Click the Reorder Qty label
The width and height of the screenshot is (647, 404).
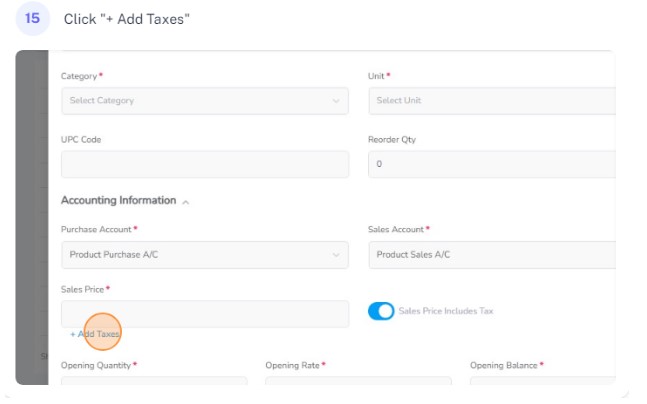[392, 139]
